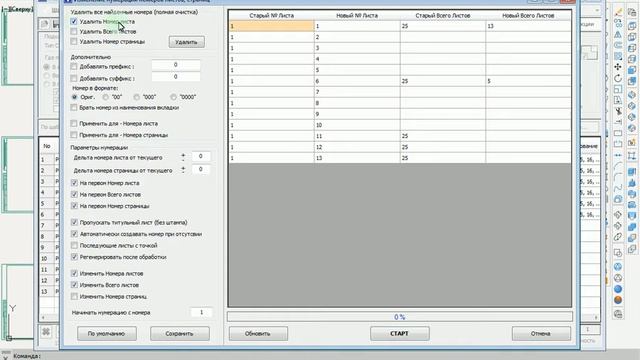This screenshot has height=360, width=640.
Task: Select the "0000" number format
Action: tap(173, 97)
